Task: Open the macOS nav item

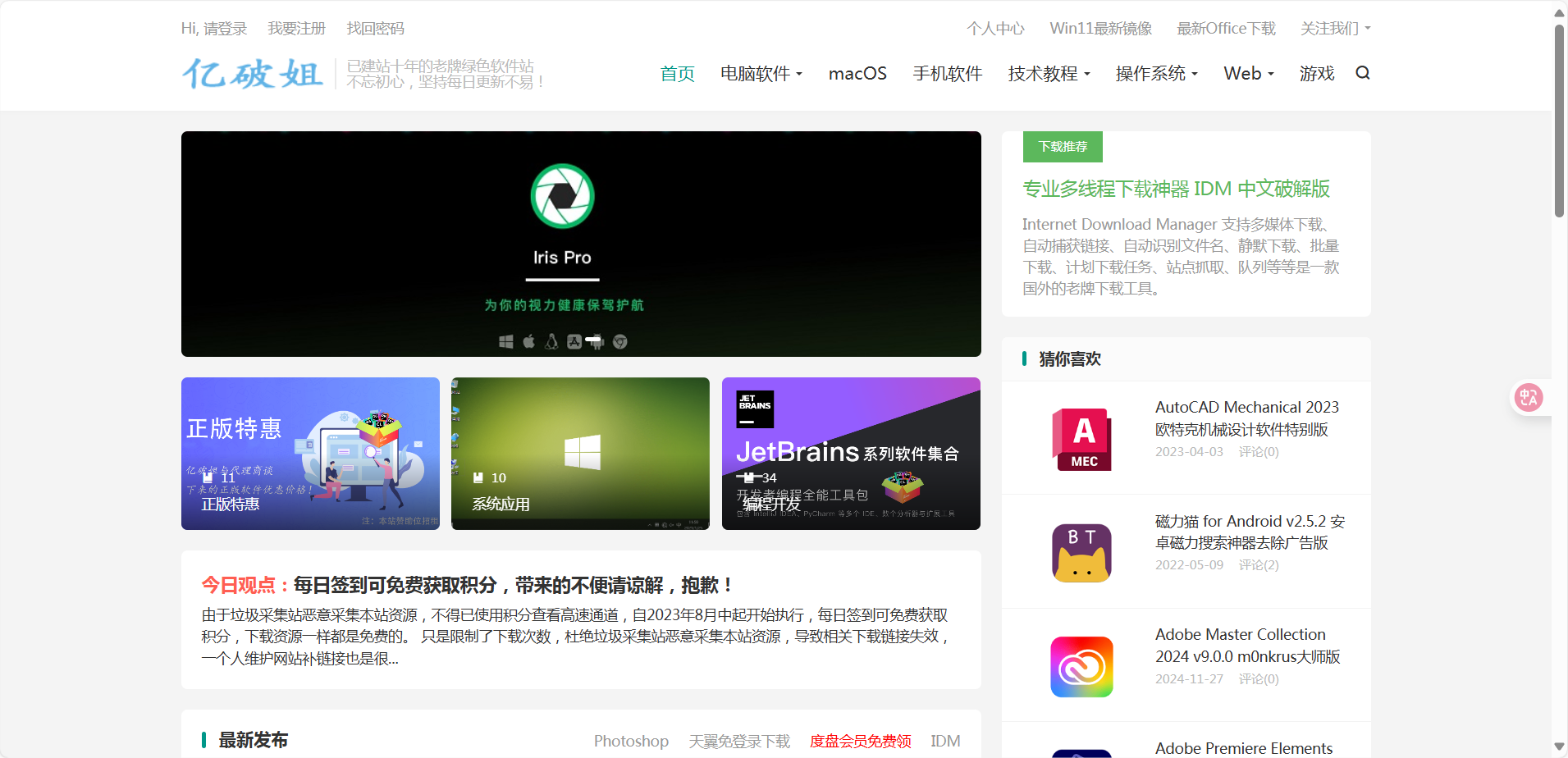Action: click(x=857, y=74)
